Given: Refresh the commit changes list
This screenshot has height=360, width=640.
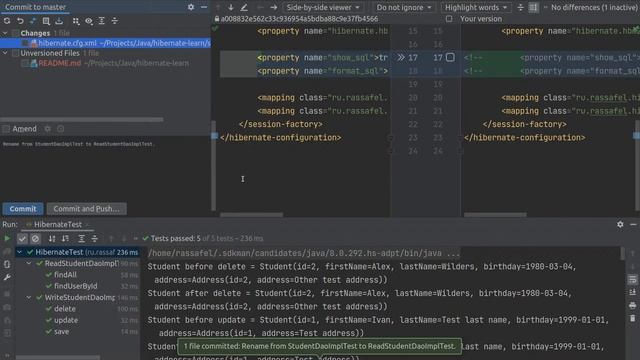Looking at the screenshot, I should [x=7, y=21].
